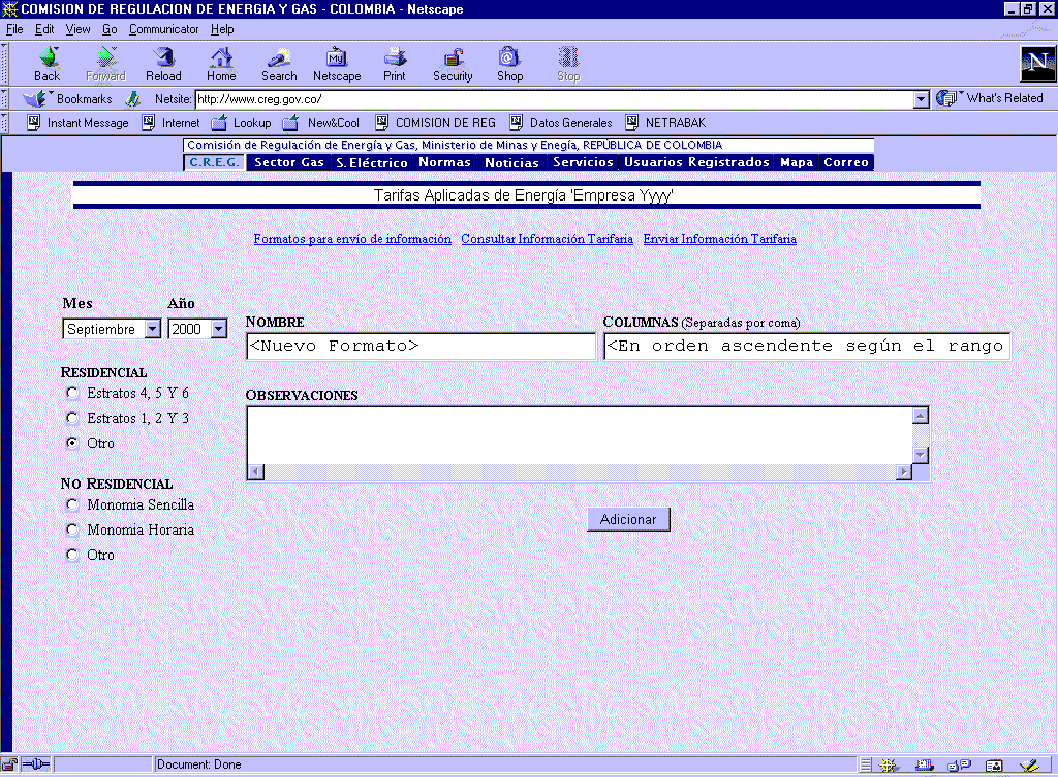Viewport: 1058px width, 777px height.
Task: Go to the Home page icon
Action: (221, 63)
